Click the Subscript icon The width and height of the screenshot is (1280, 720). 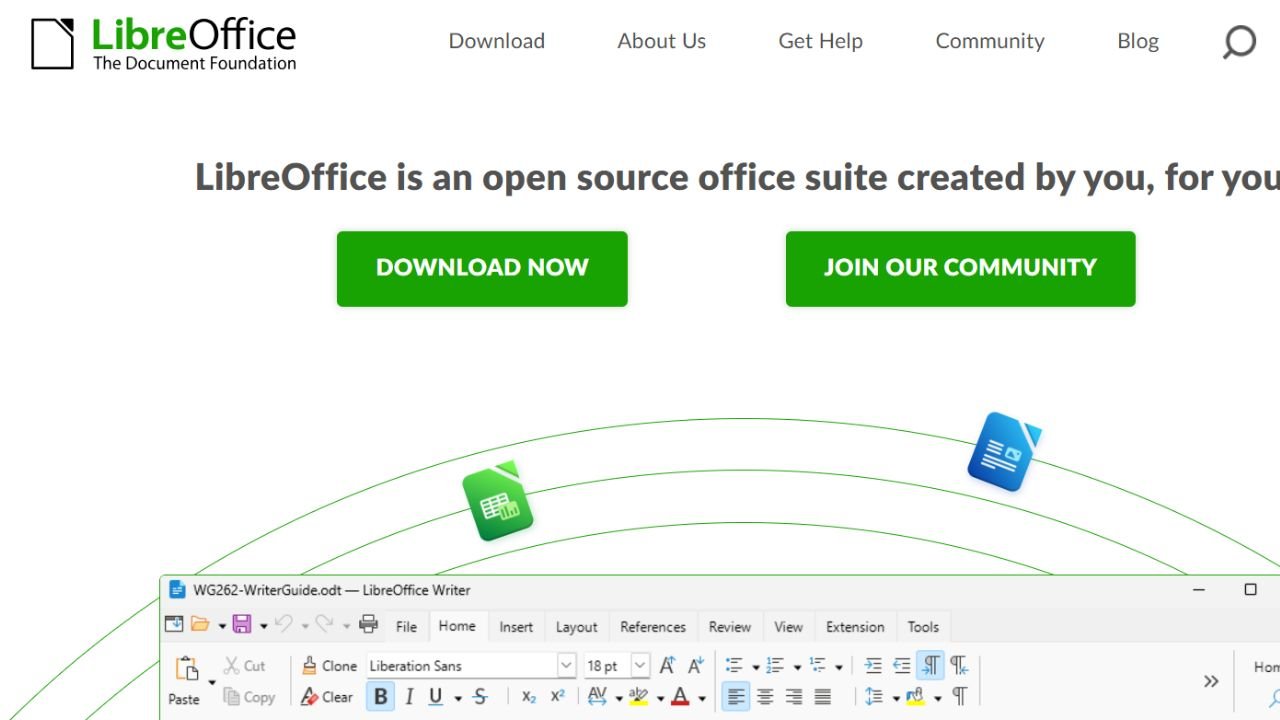[x=529, y=697]
